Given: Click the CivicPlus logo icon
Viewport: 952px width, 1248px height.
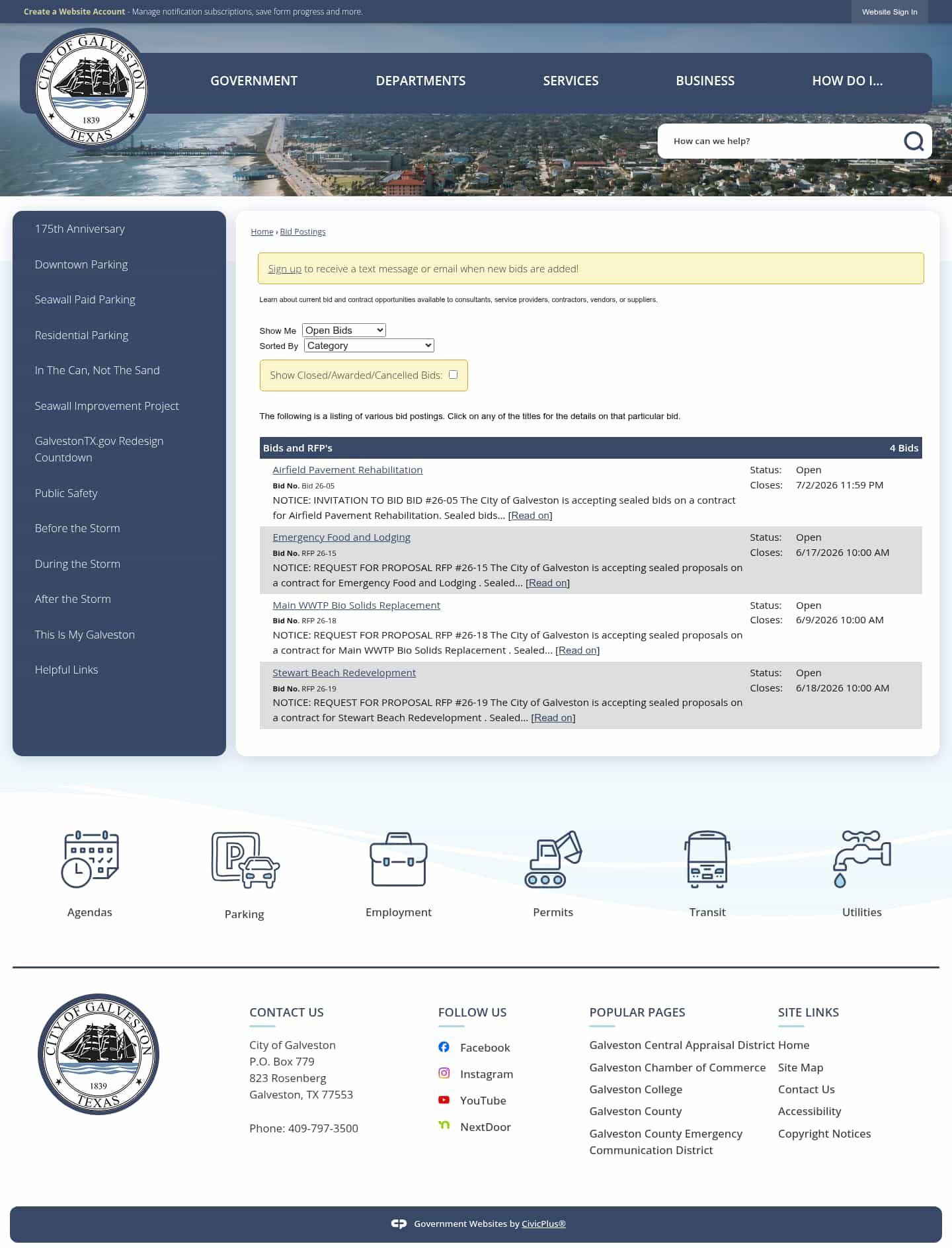Looking at the screenshot, I should click(x=399, y=1224).
